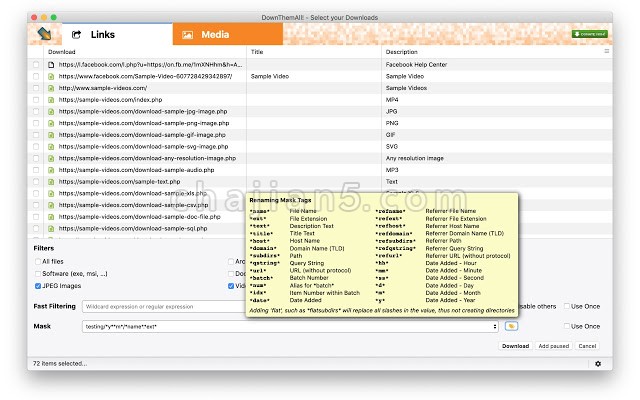
Task: Click the file icon of Sample-Video facebook row
Action: pos(51,76)
